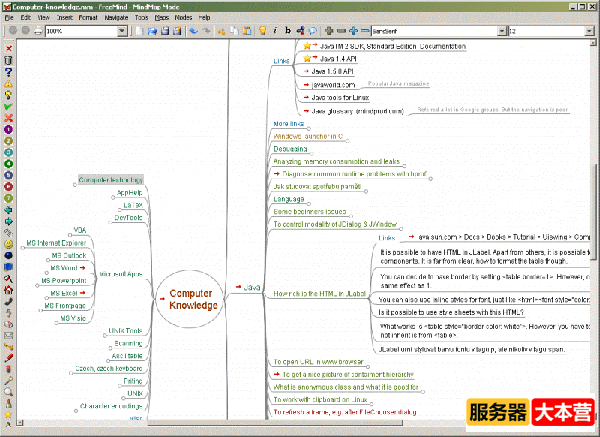Select the LaTeX node
The width and height of the screenshot is (600, 437).
coord(133,205)
